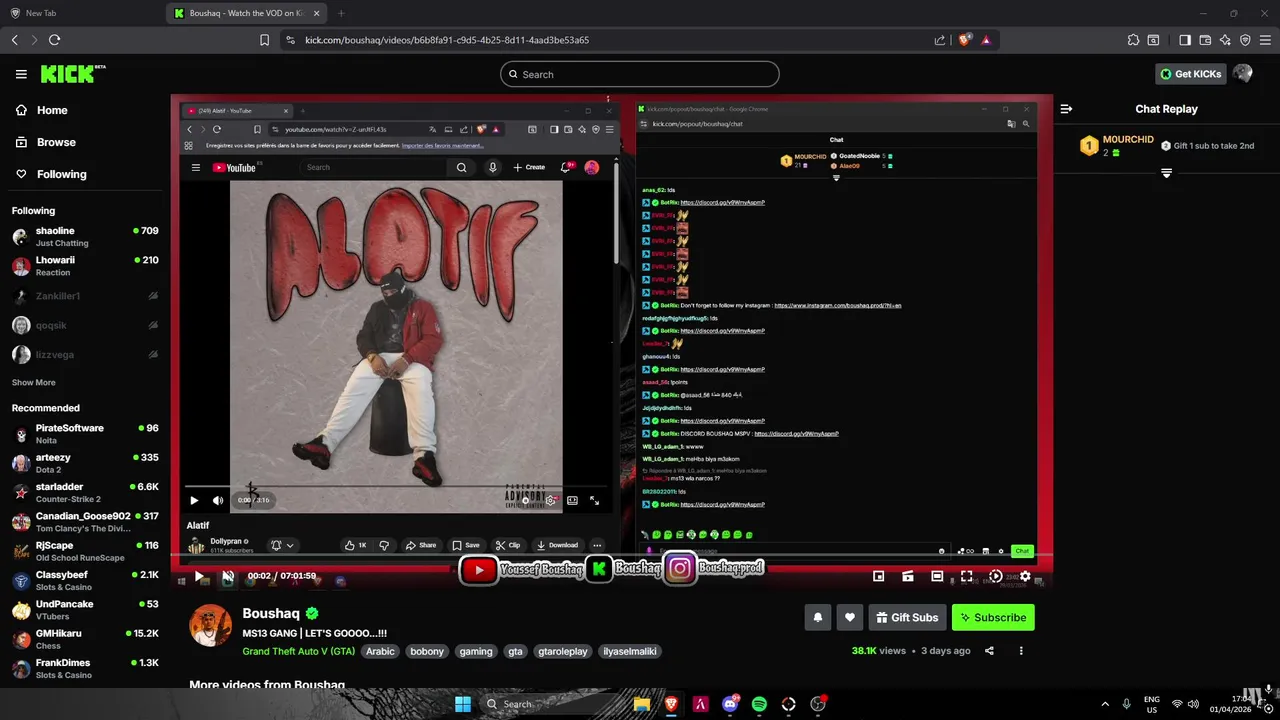1280x720 pixels.
Task: Open Brave Wallet icon
Action: (1205, 40)
